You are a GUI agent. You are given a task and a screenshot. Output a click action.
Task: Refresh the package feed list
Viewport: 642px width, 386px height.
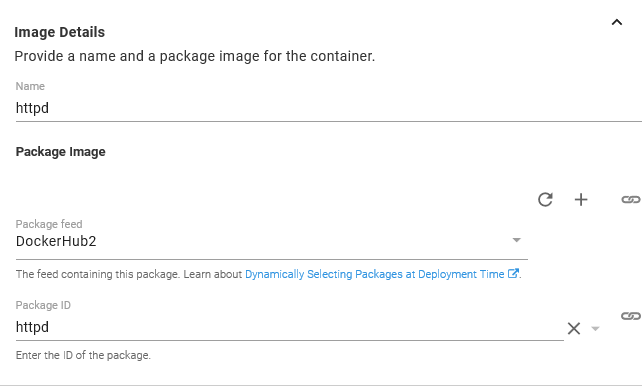point(545,200)
